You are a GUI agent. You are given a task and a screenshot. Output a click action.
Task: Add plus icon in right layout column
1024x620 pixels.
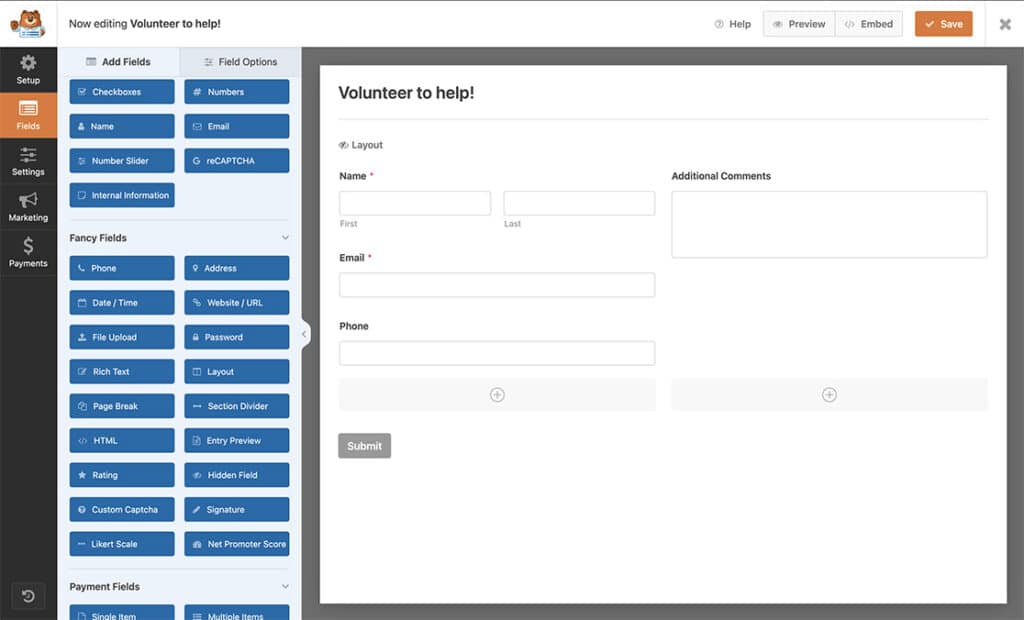(x=829, y=395)
